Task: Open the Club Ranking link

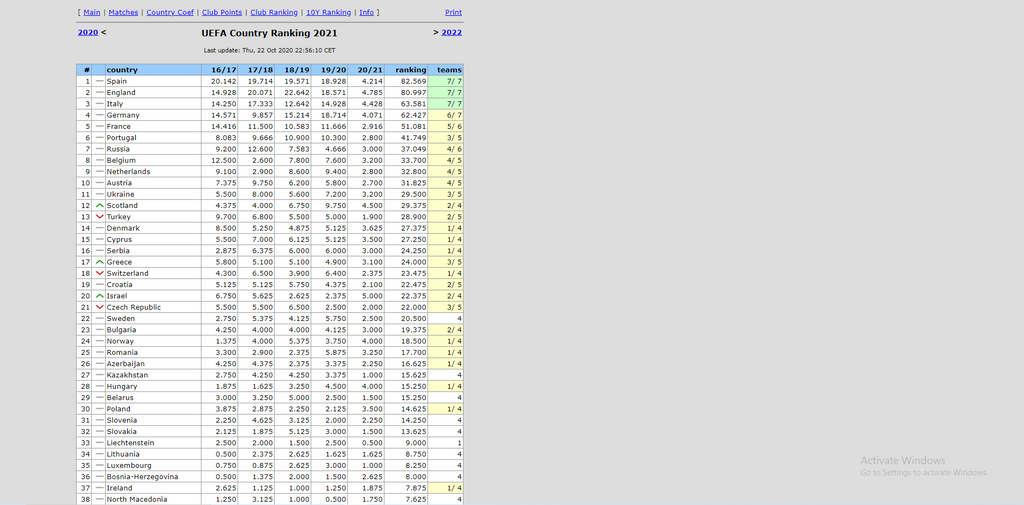Action: click(274, 12)
